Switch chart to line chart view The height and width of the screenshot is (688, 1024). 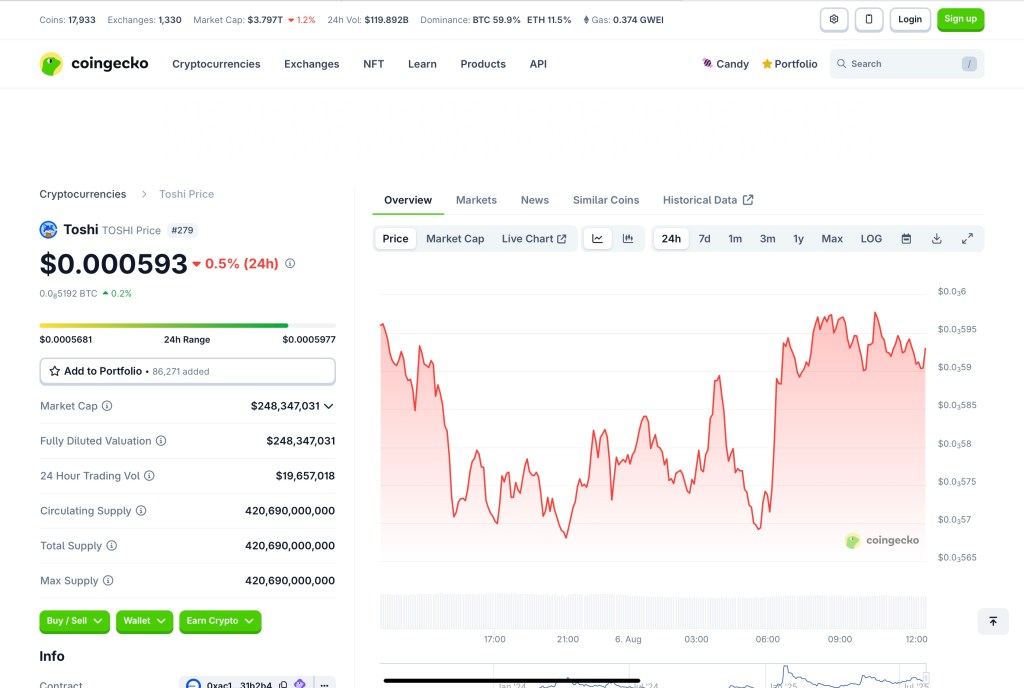[597, 239]
